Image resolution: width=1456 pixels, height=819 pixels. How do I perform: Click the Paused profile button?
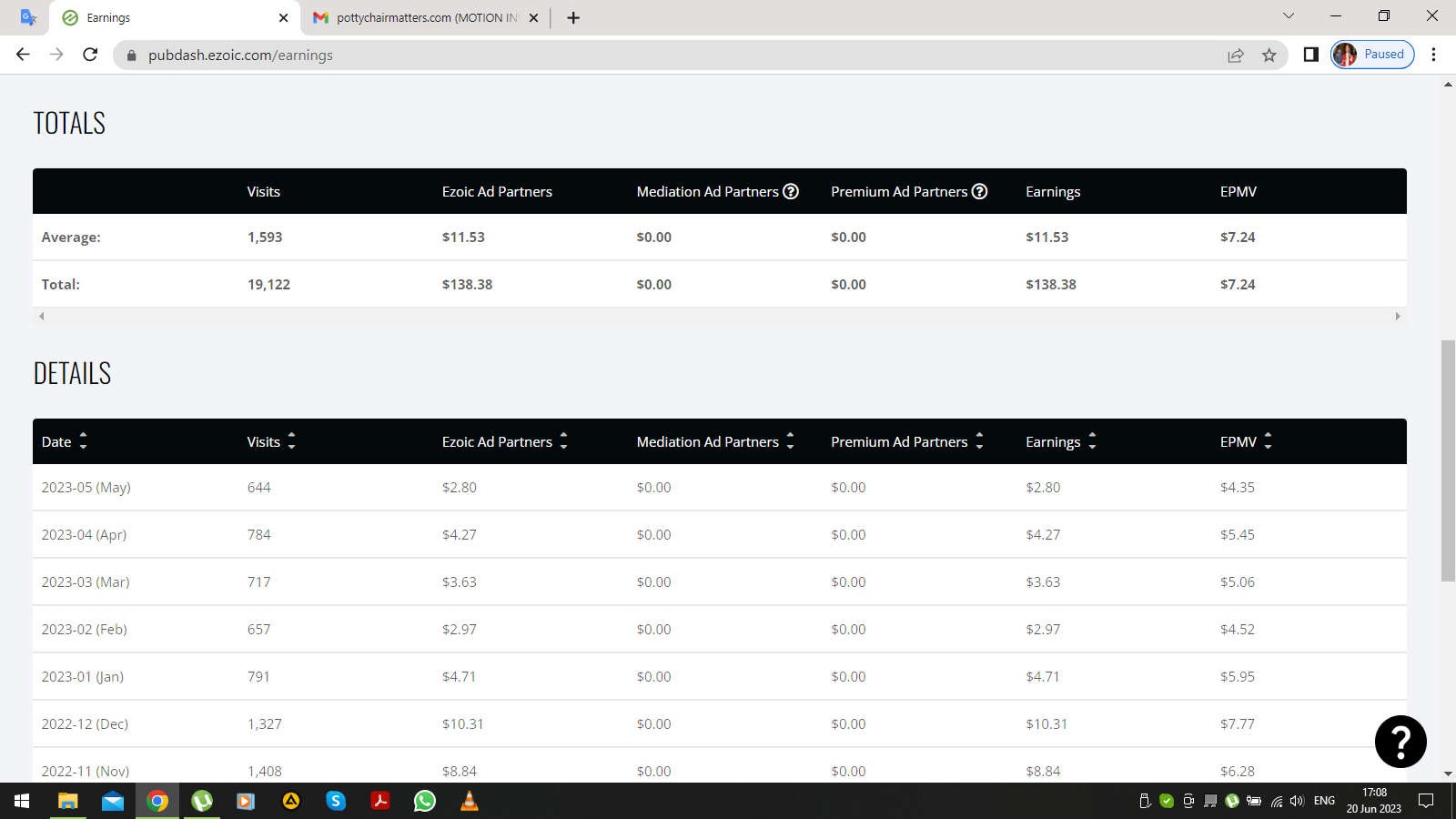[x=1373, y=55]
